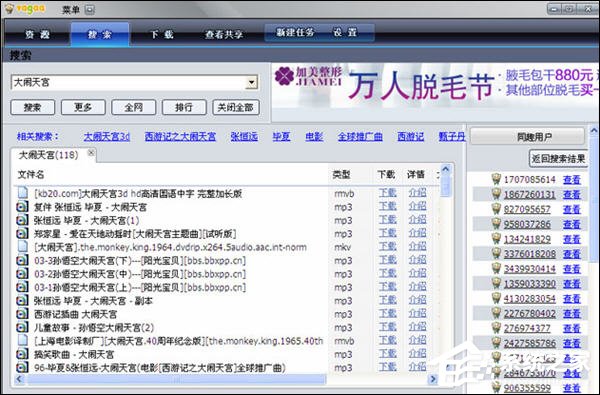
Task: Open the 下载 tab
Action: (162, 34)
